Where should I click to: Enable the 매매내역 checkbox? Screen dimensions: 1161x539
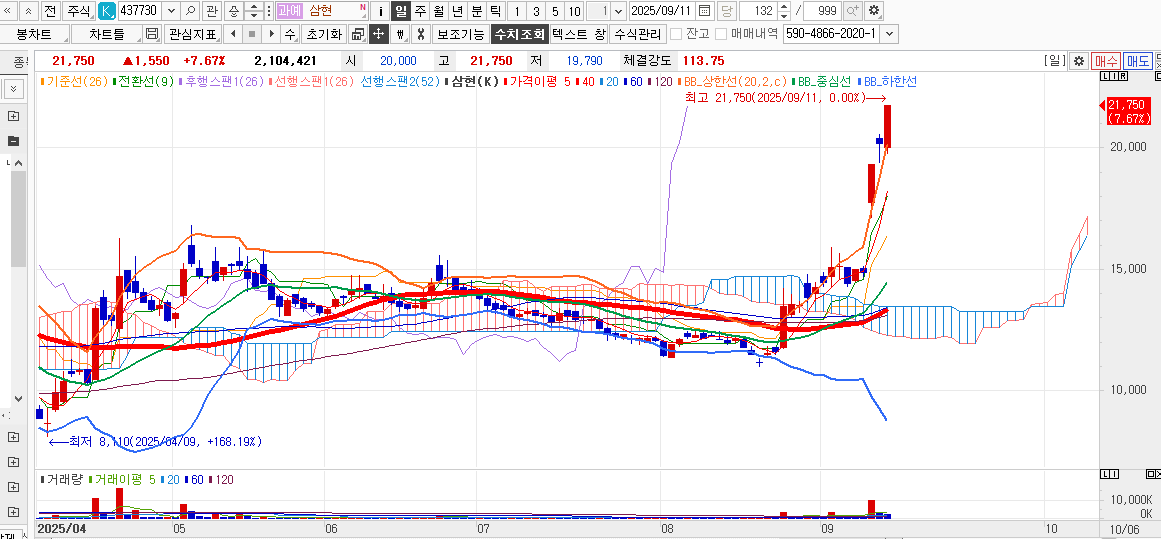pos(721,34)
